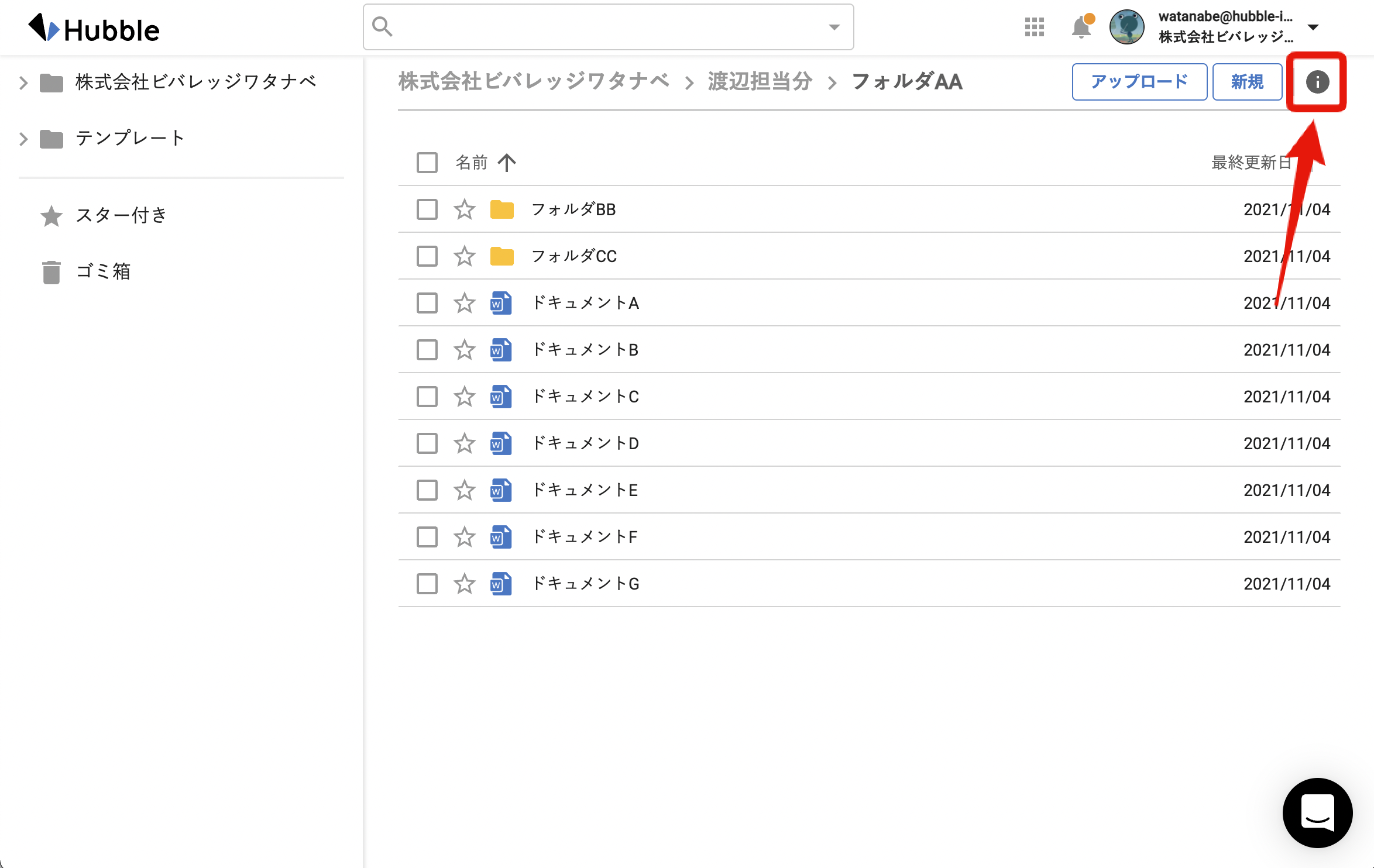
Task: Open ドキュメントE by its name
Action: click(585, 490)
